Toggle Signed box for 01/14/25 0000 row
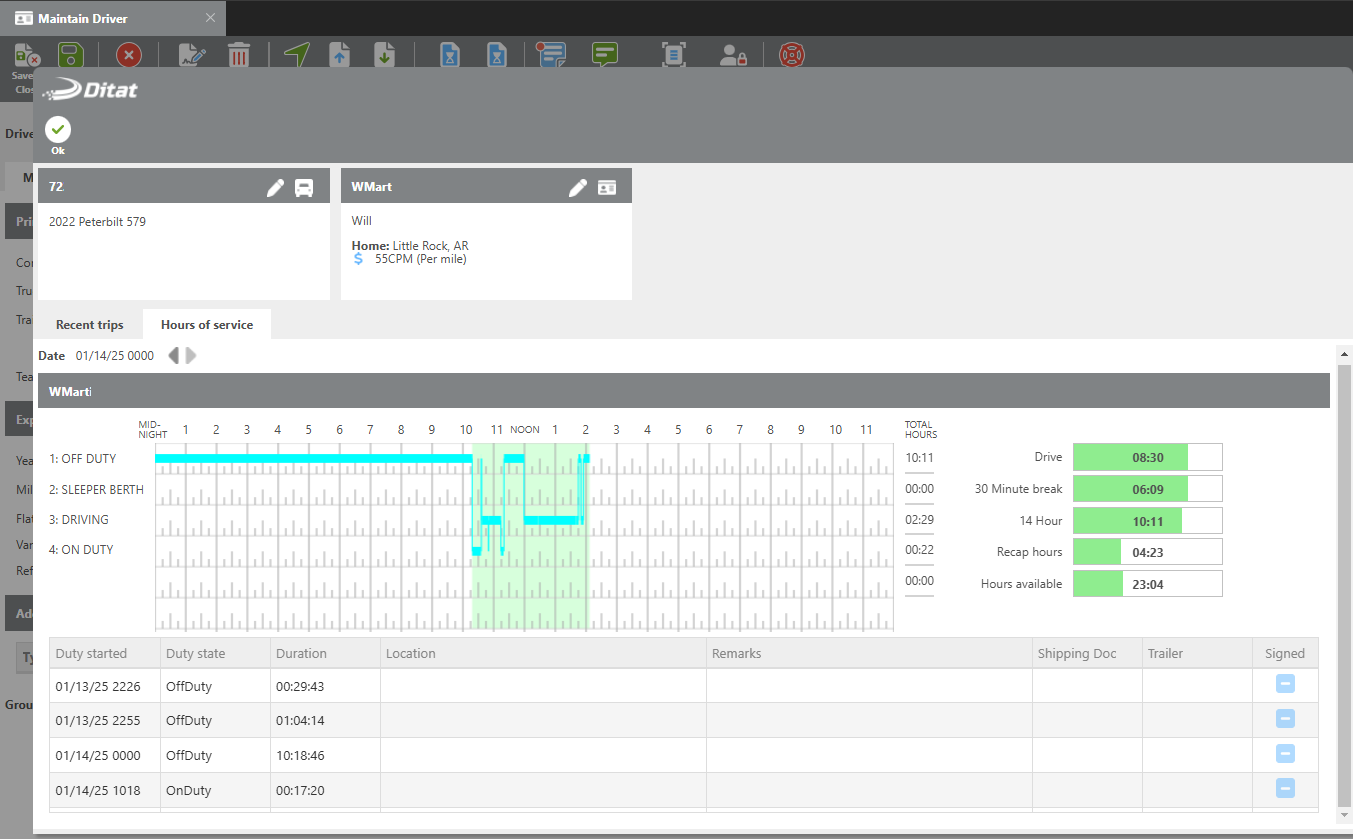Image resolution: width=1353 pixels, height=839 pixels. 1285,754
